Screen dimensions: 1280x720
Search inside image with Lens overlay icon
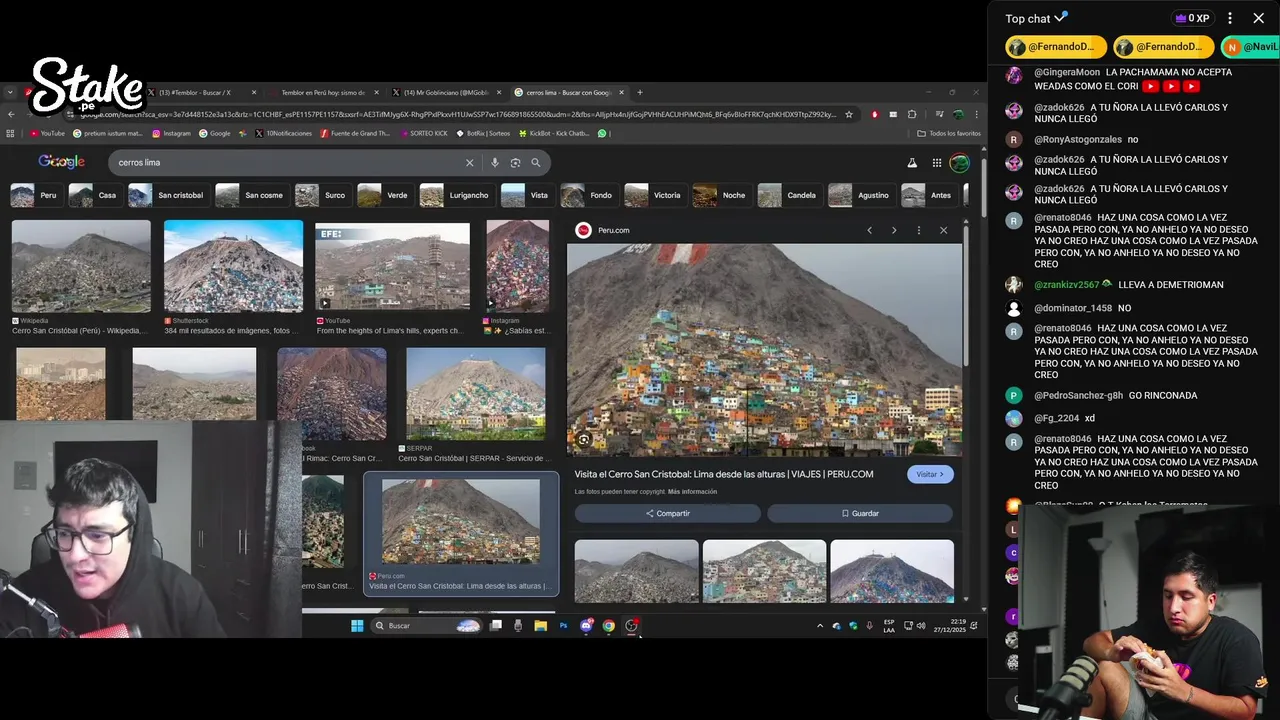pyautogui.click(x=584, y=439)
